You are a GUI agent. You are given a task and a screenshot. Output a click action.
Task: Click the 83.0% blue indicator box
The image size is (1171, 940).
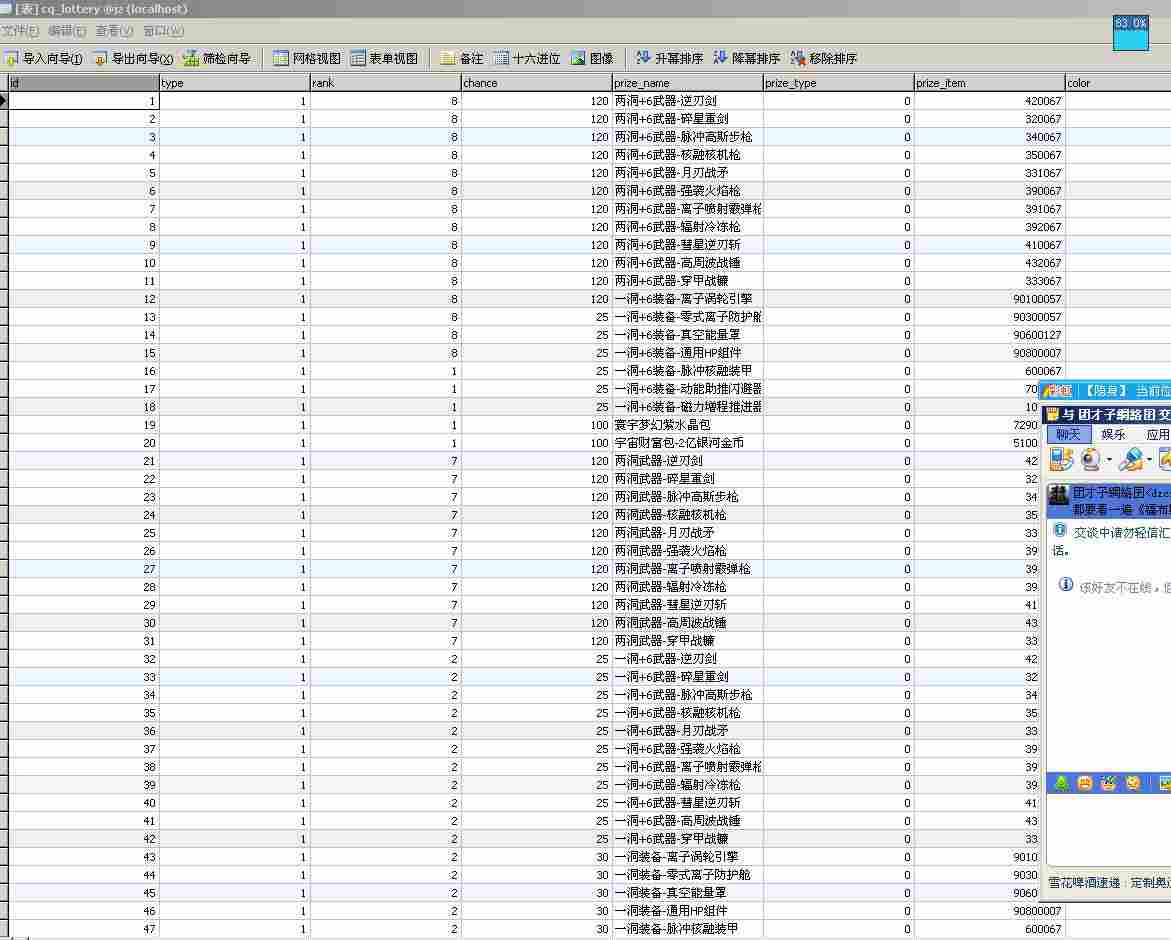coord(1131,33)
